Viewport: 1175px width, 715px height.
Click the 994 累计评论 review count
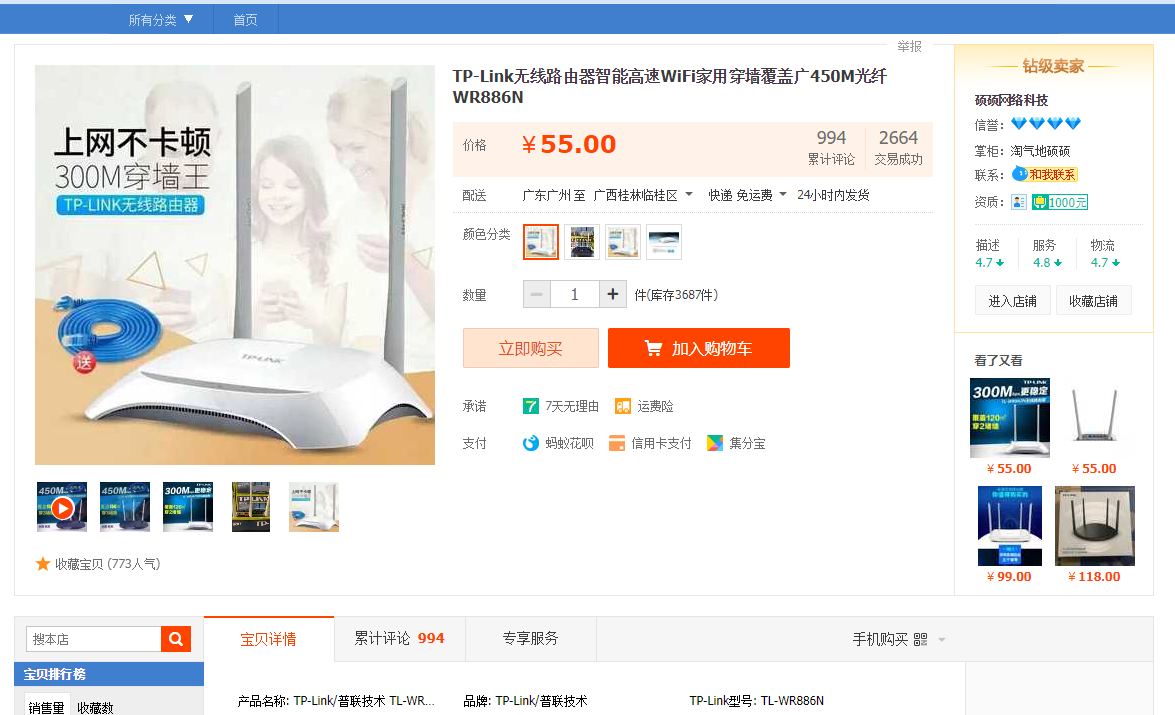pyautogui.click(x=831, y=148)
